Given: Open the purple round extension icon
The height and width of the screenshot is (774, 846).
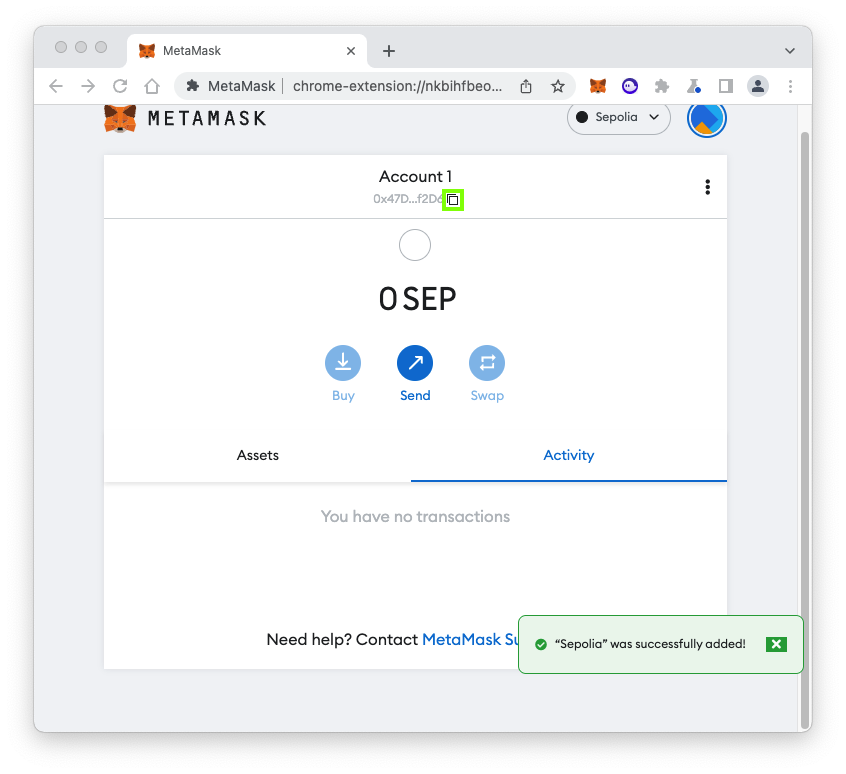Looking at the screenshot, I should pos(630,86).
